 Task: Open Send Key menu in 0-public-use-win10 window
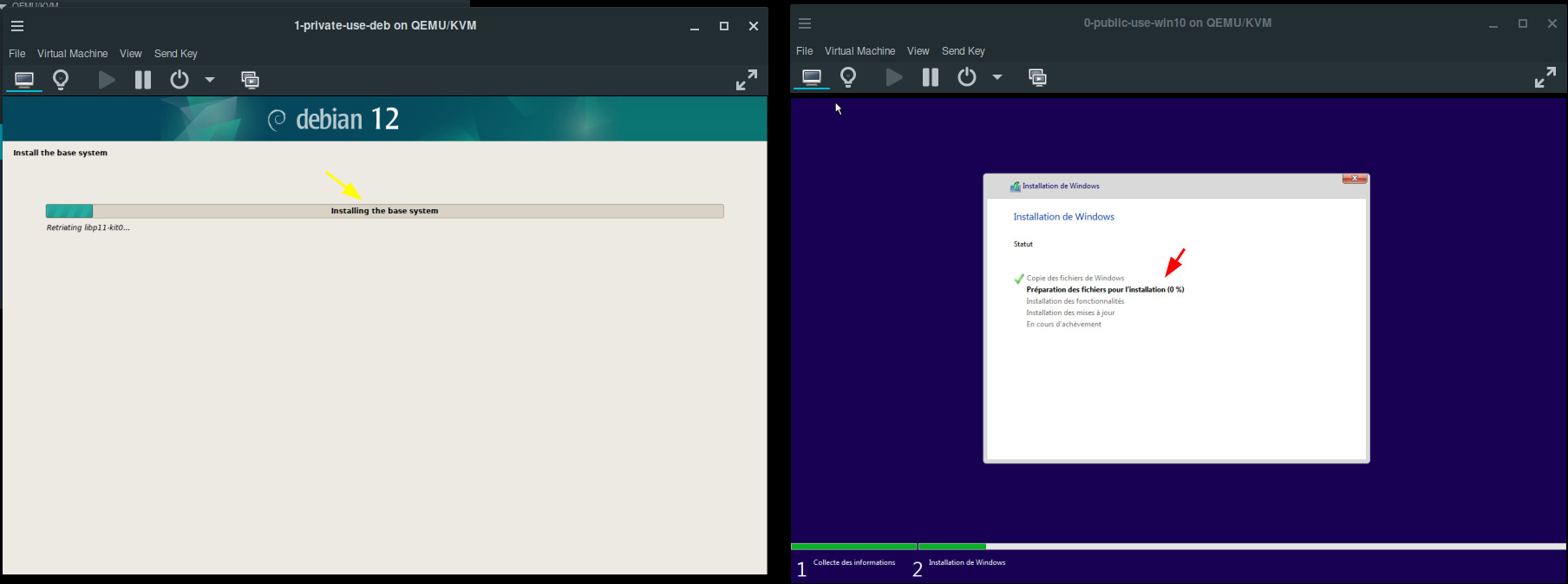click(964, 51)
